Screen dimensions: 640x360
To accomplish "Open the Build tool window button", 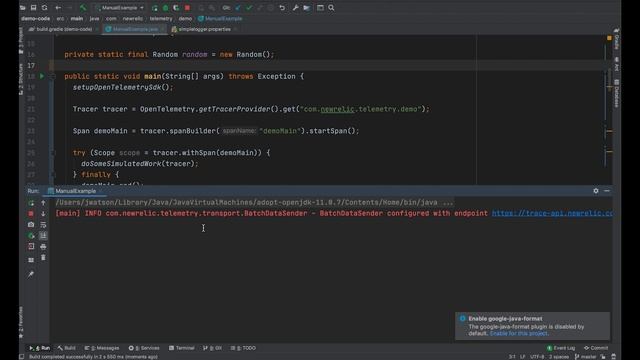I will pyautogui.click(x=67, y=348).
